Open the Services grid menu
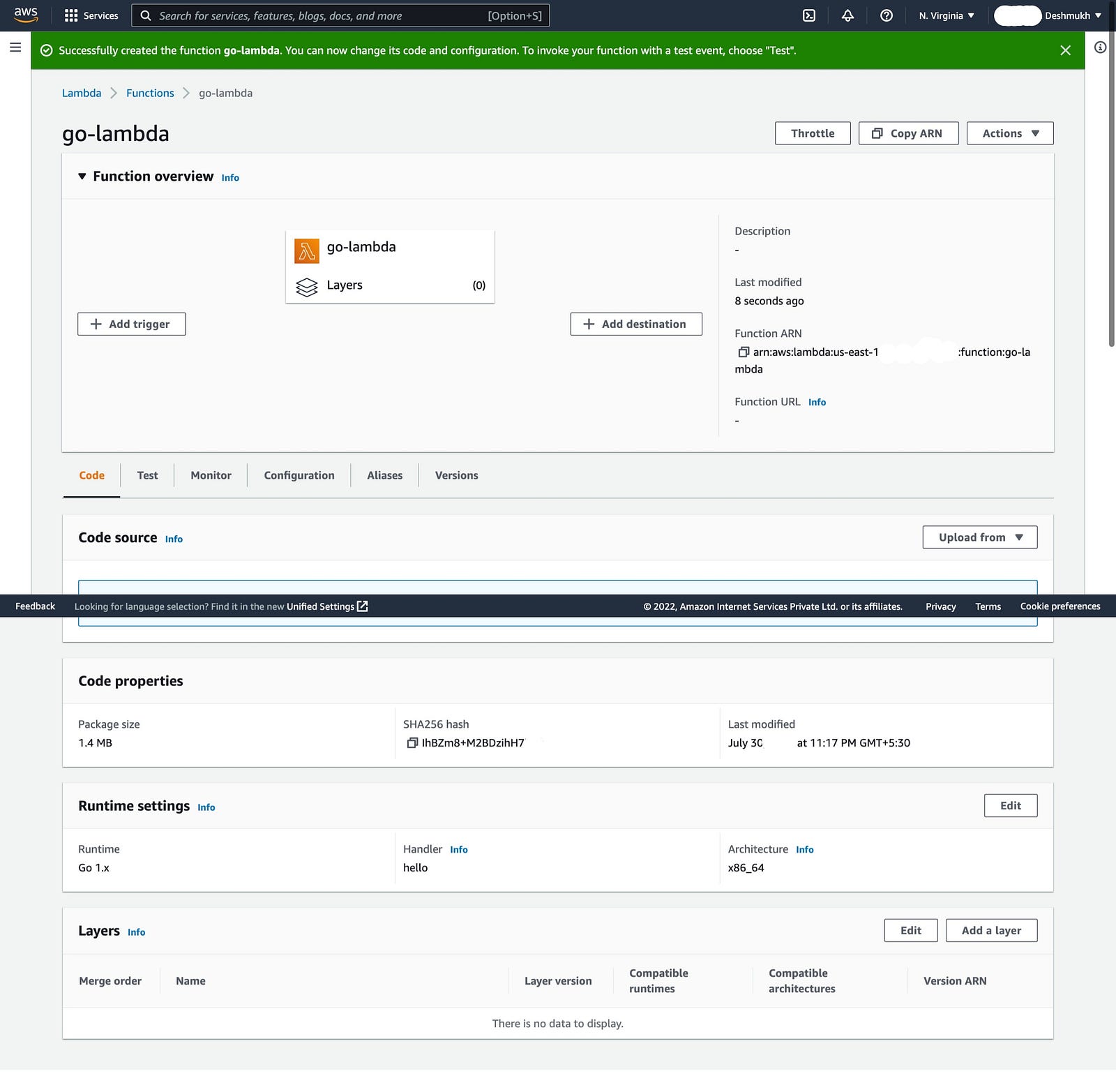This screenshot has width=1116, height=1092. click(91, 15)
